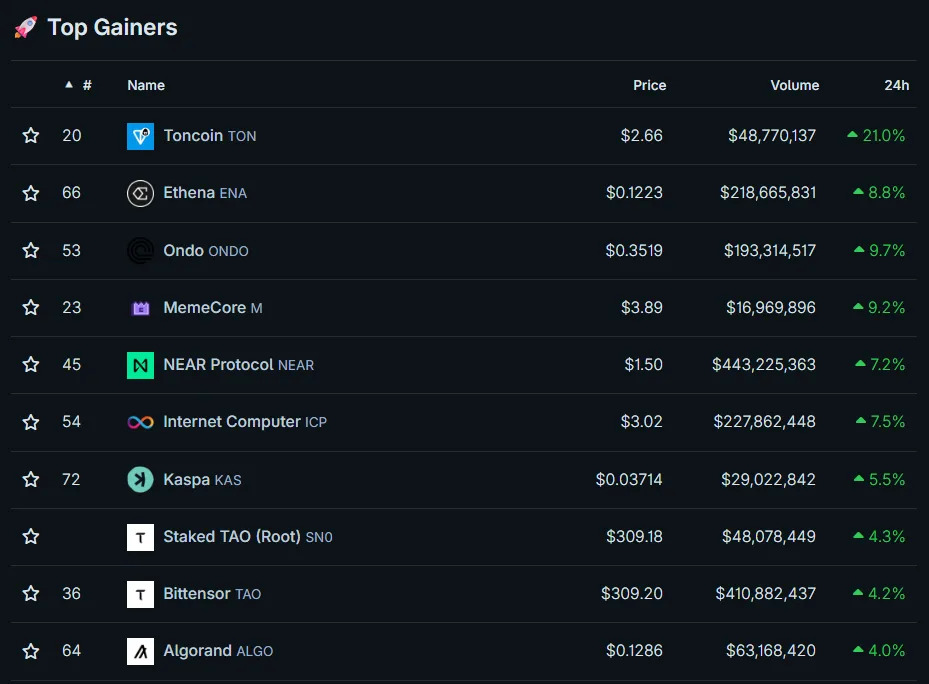The width and height of the screenshot is (929, 684).
Task: Click the Ondo logo icon
Action: point(140,251)
